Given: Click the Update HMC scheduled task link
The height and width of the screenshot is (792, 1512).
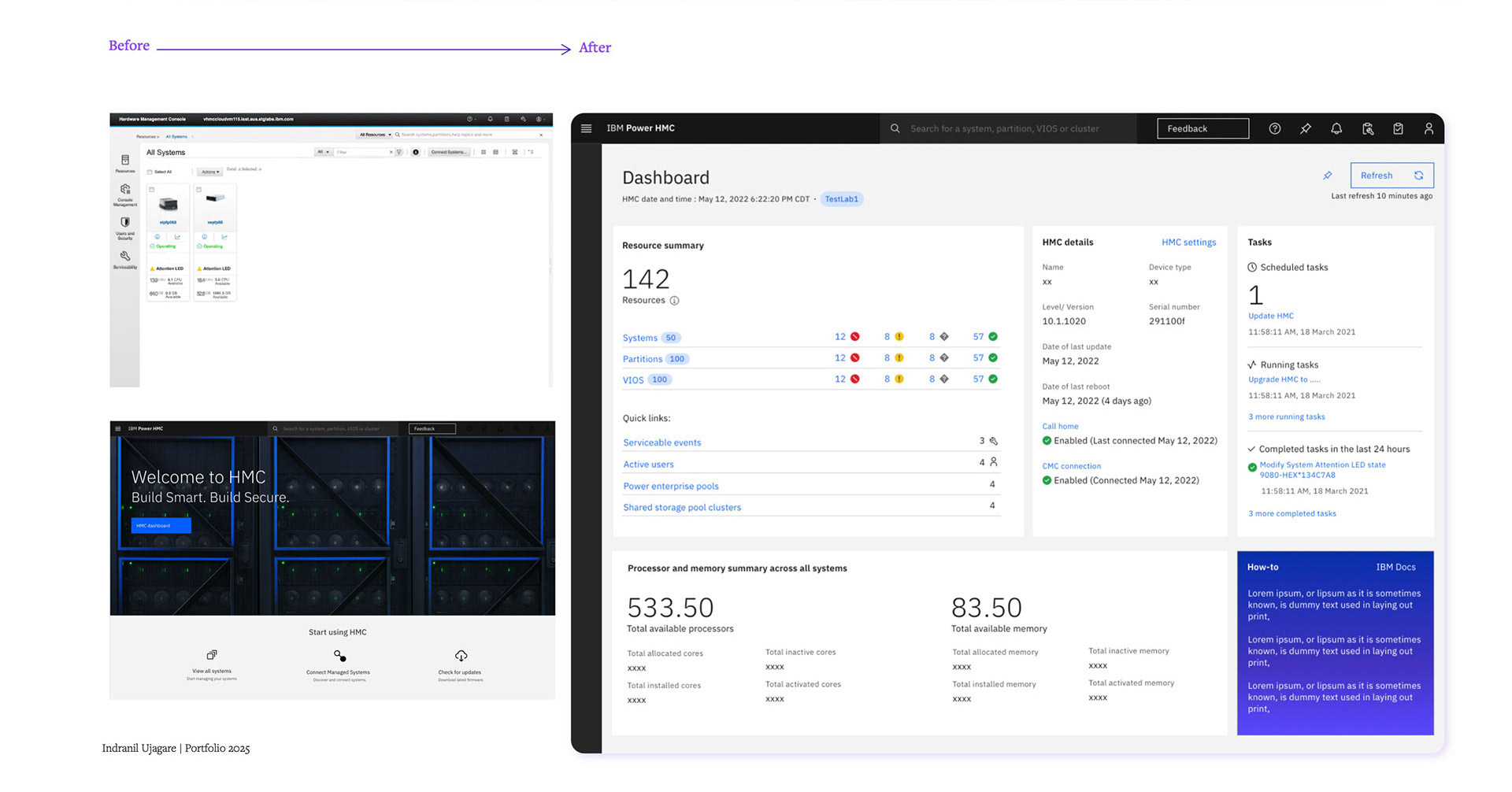Looking at the screenshot, I should (1270, 316).
